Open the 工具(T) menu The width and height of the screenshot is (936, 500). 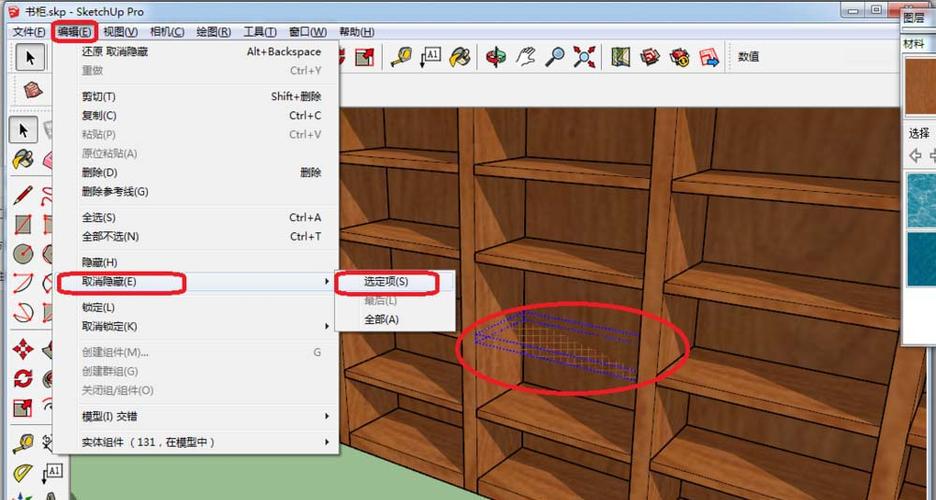260,32
